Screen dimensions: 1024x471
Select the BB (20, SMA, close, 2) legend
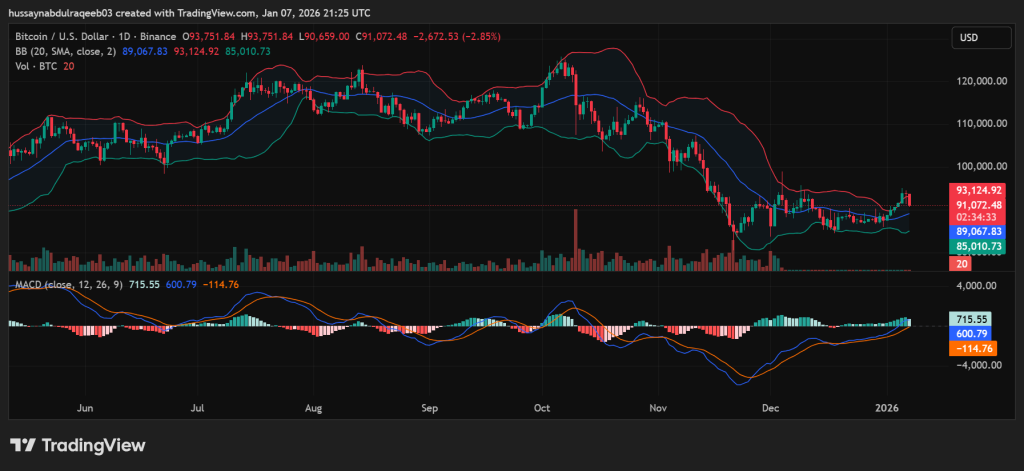tap(62, 51)
